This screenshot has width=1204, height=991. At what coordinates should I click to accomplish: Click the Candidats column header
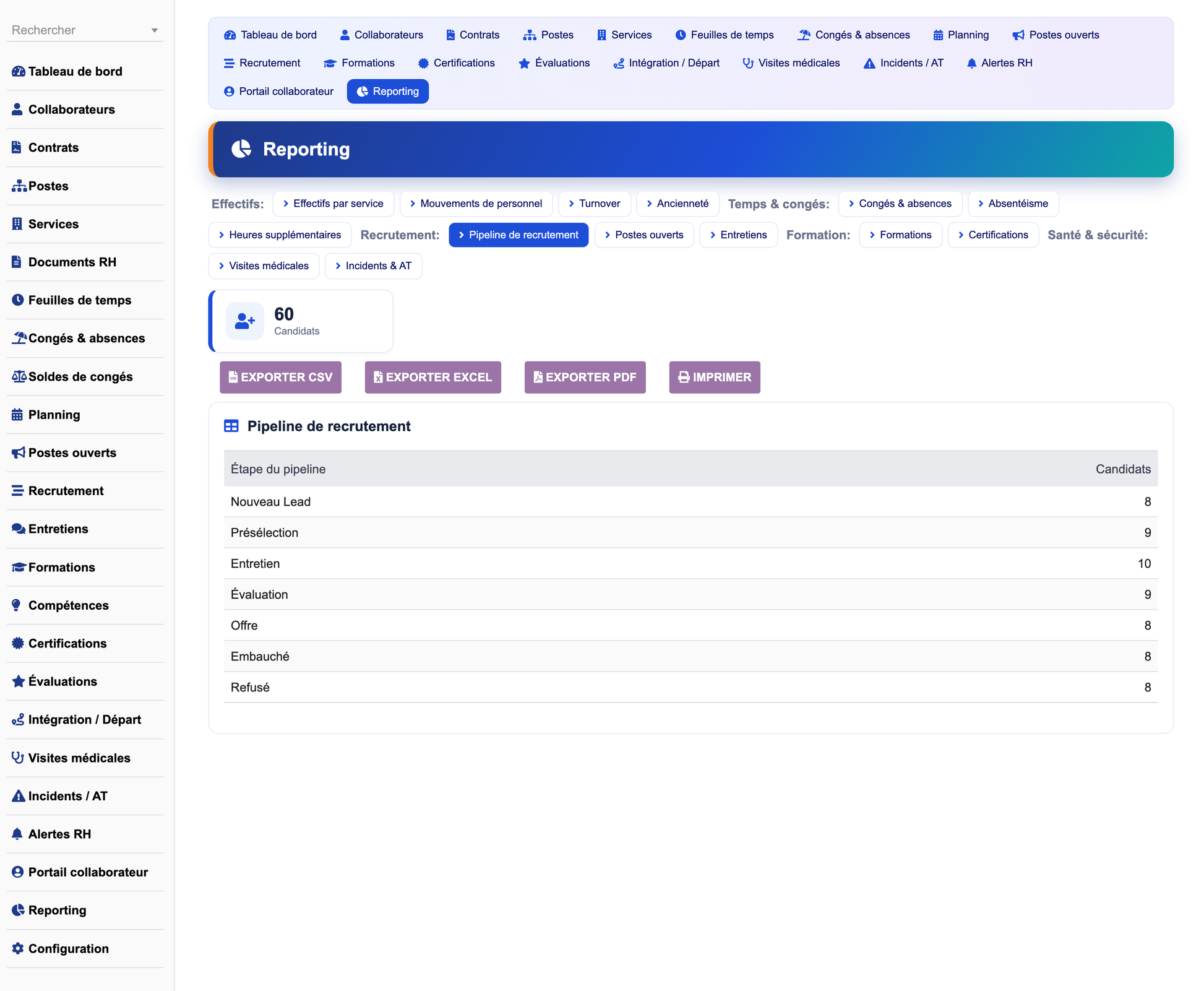pyautogui.click(x=1124, y=469)
